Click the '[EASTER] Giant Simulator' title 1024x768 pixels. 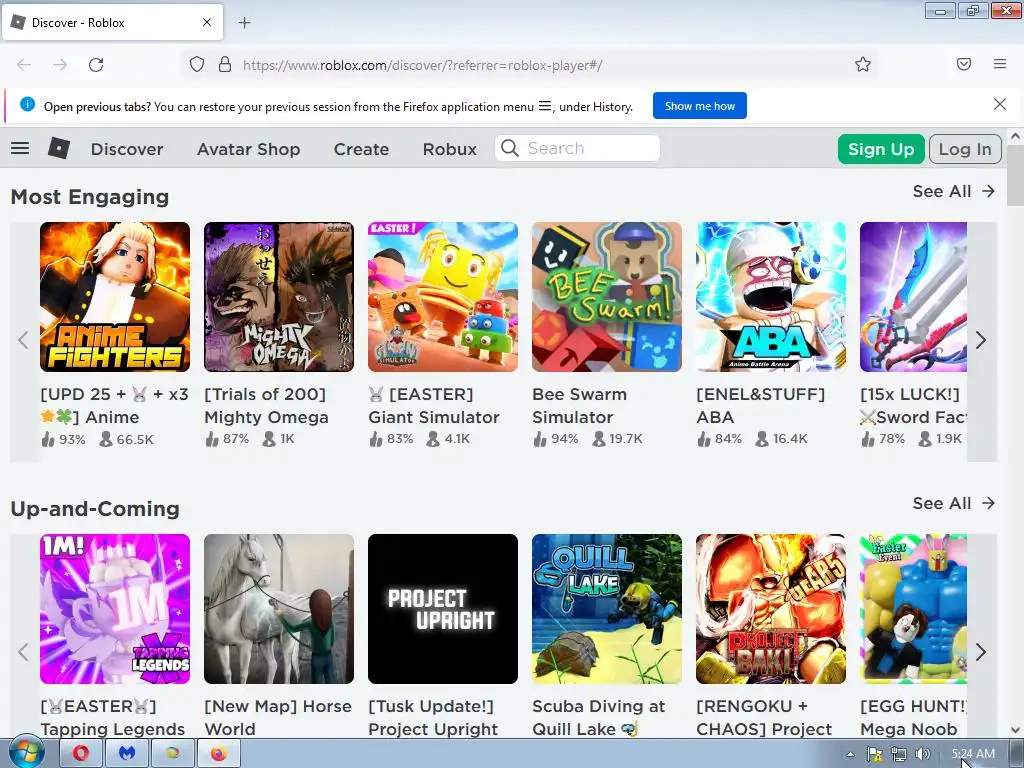[x=434, y=406]
